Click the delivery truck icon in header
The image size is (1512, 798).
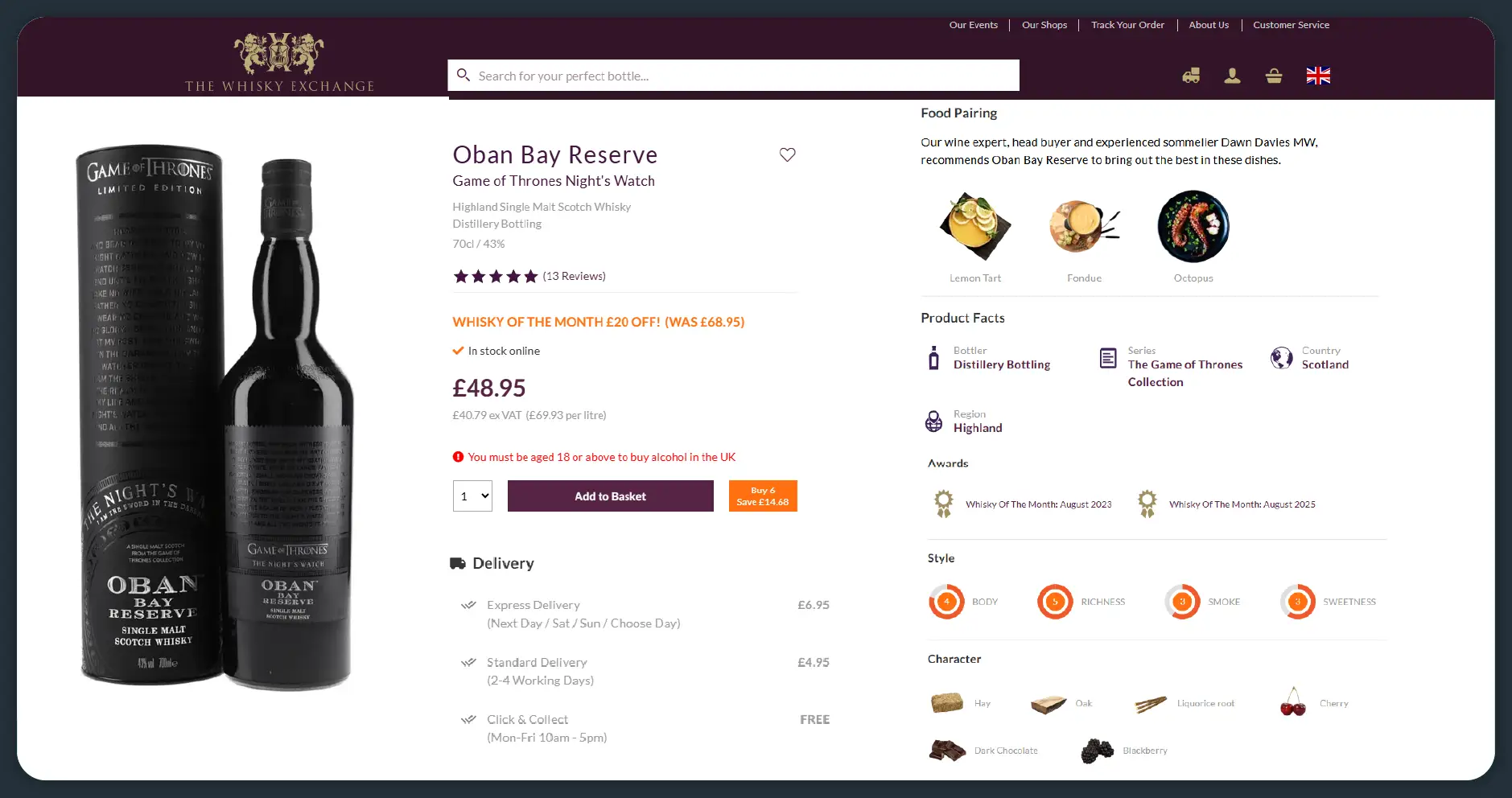click(x=1191, y=76)
